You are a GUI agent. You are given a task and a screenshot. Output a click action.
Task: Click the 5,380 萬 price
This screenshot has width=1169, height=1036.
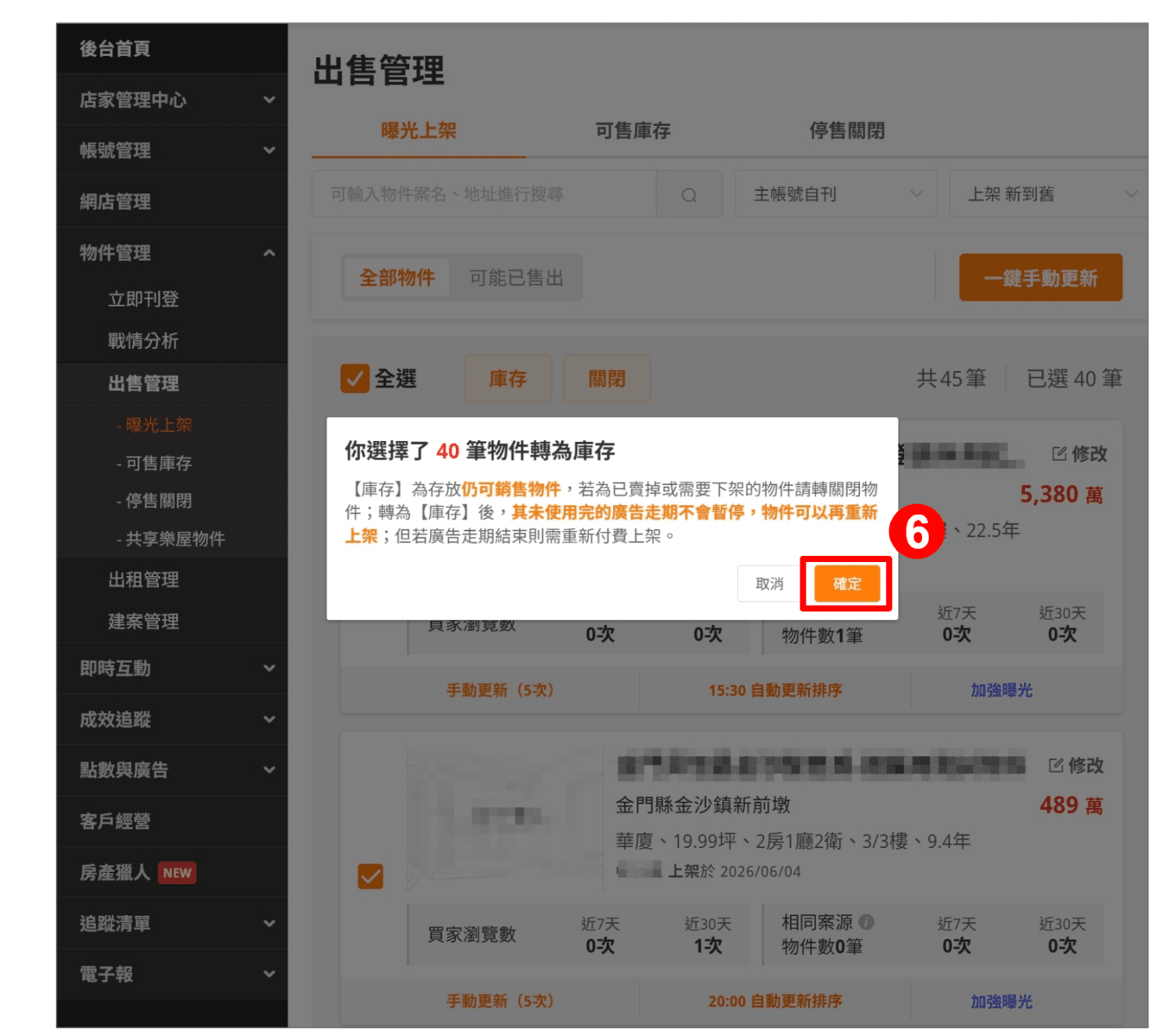point(1062,495)
